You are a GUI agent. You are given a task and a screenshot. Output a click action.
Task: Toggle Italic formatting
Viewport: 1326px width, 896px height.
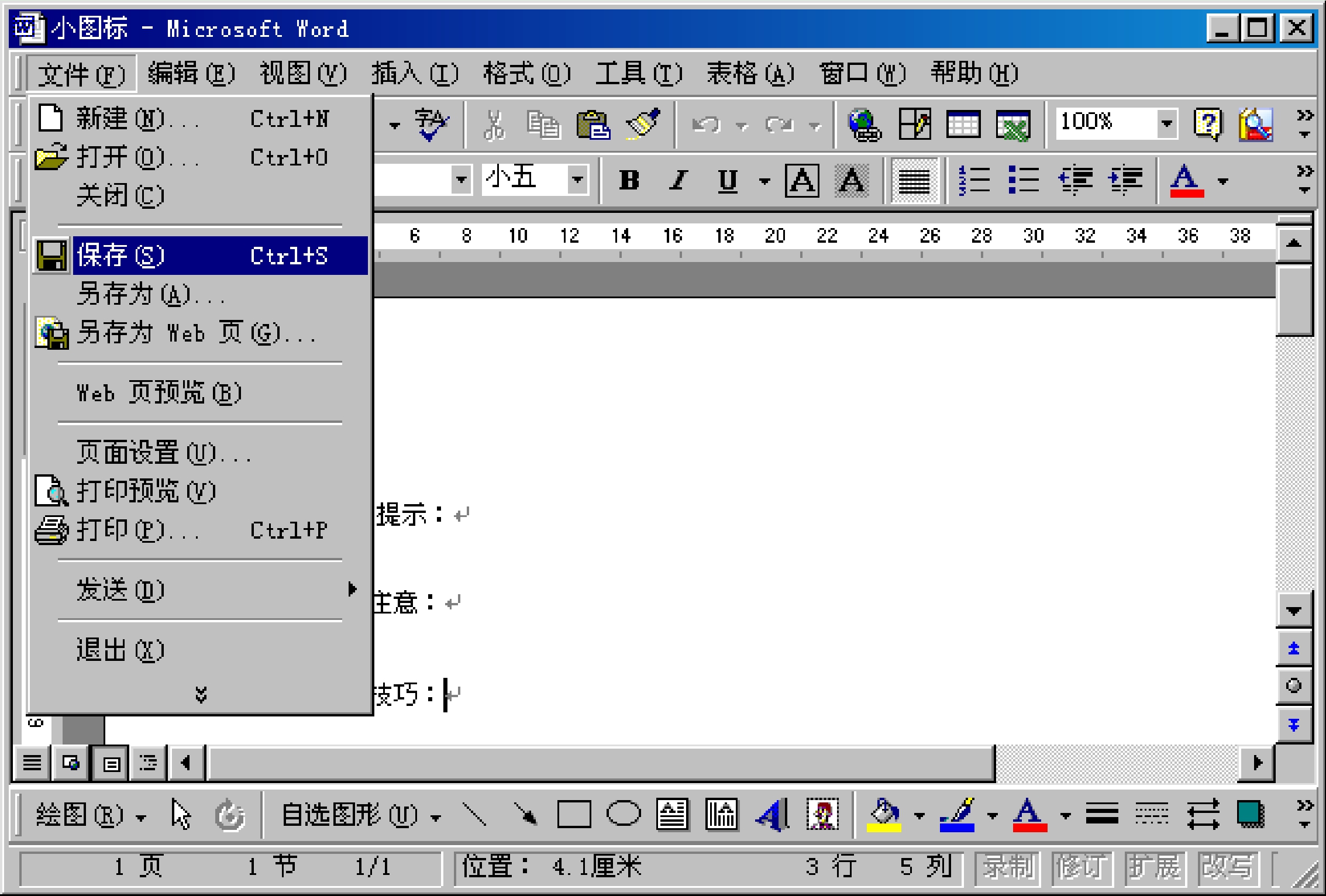click(x=679, y=180)
